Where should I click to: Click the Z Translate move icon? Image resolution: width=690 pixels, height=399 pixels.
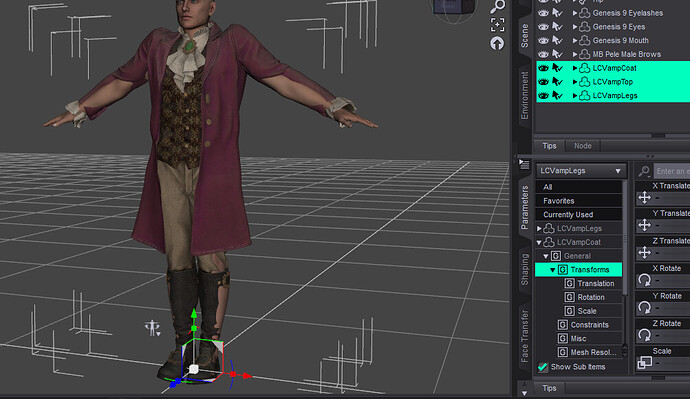[644, 253]
